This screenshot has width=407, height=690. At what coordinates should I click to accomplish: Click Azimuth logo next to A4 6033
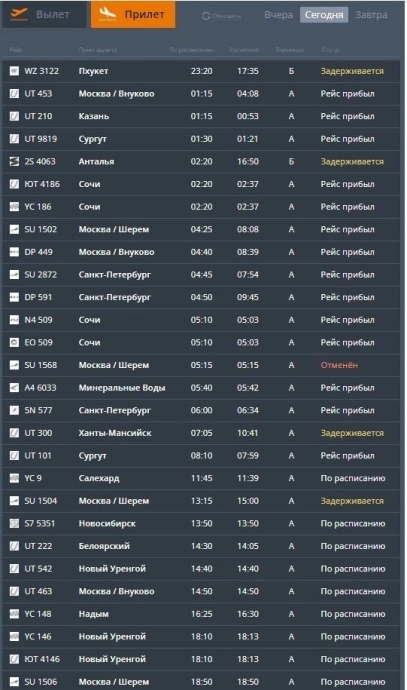click(x=15, y=387)
